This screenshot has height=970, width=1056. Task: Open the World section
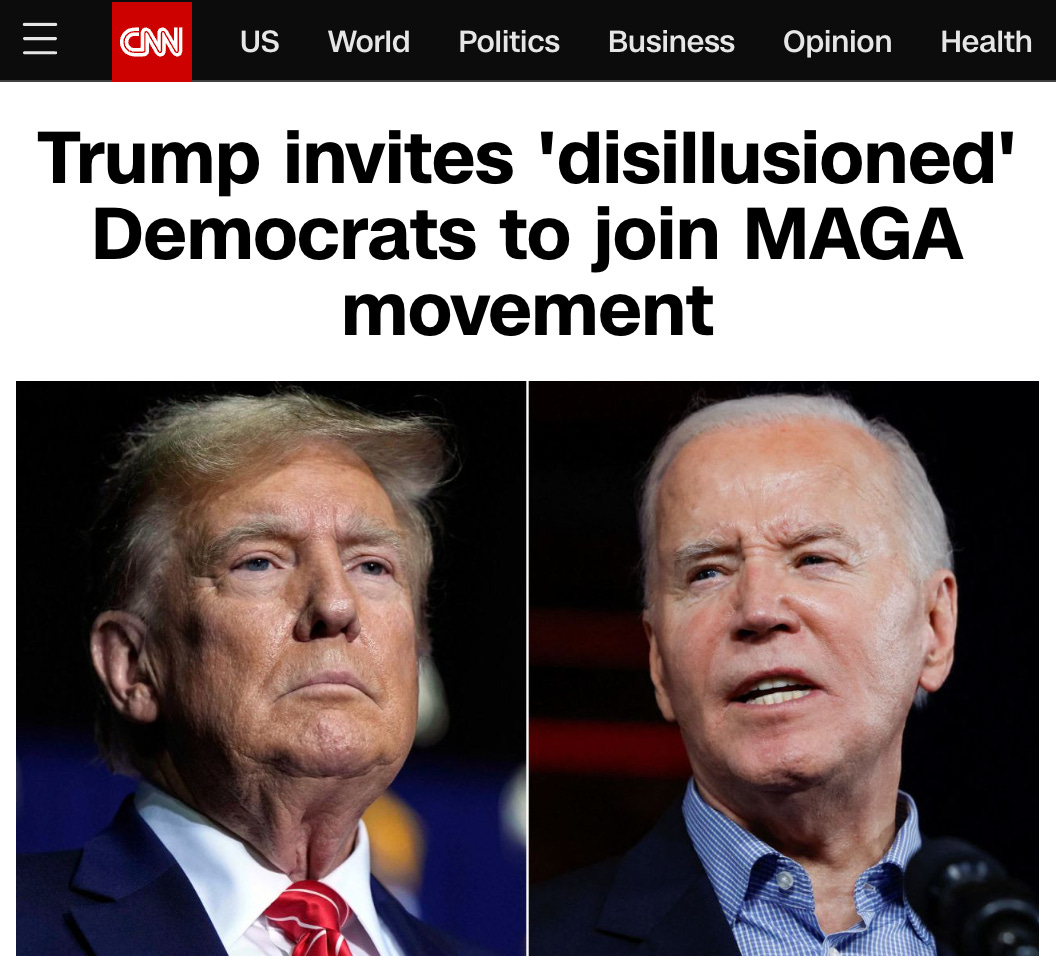(368, 42)
